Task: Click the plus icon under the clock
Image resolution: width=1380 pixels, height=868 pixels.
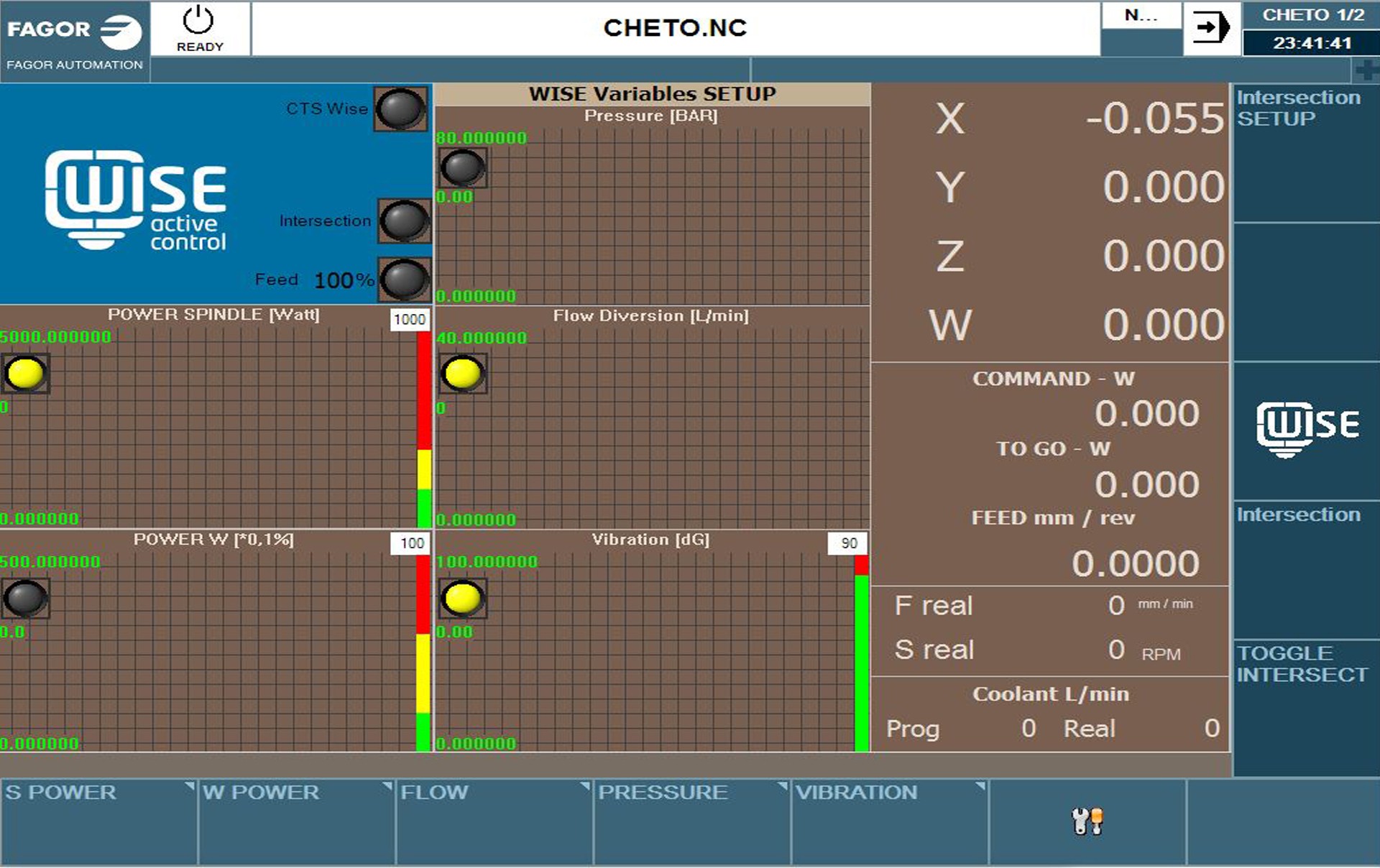Action: [1366, 70]
